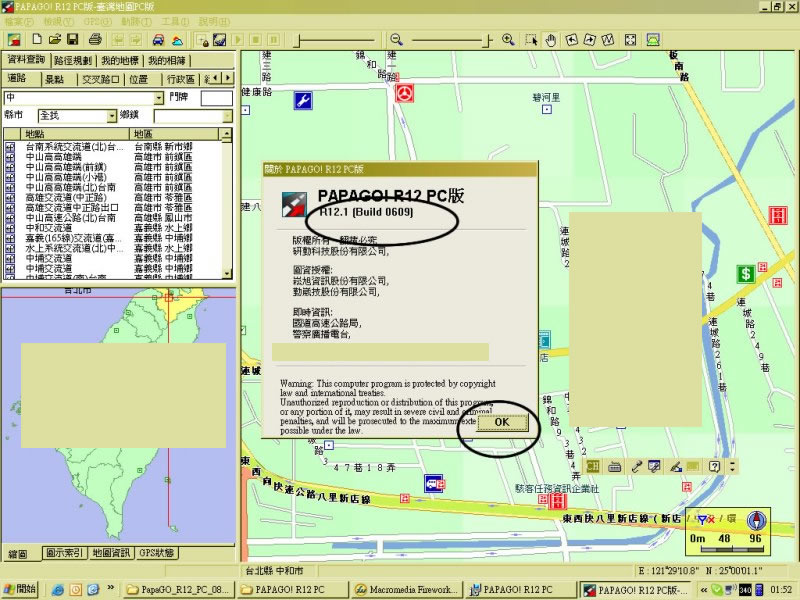Image resolution: width=800 pixels, height=600 pixels.
Task: Click the weather cloud toolbar icon
Action: pos(177,40)
